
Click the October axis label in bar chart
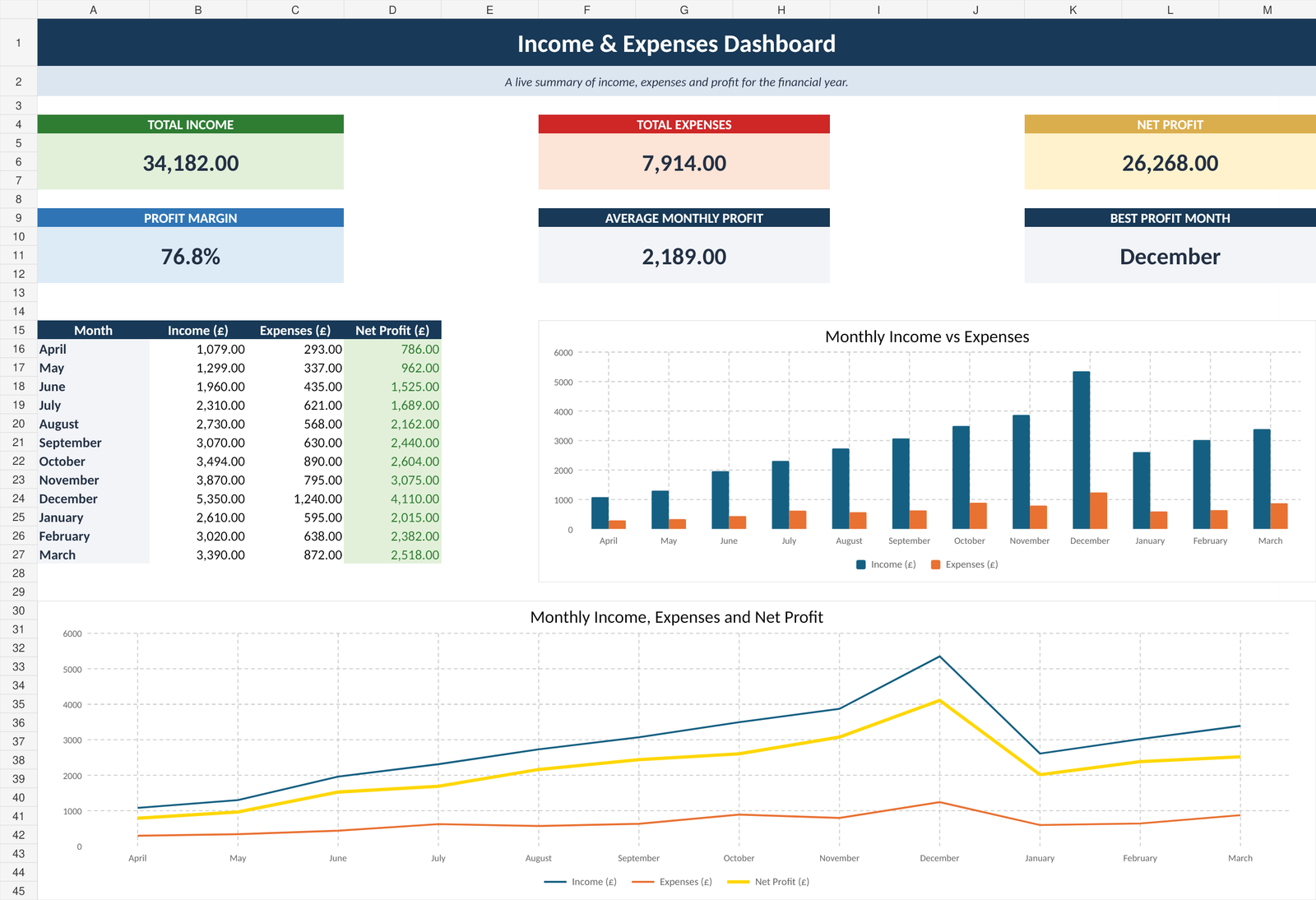(969, 540)
